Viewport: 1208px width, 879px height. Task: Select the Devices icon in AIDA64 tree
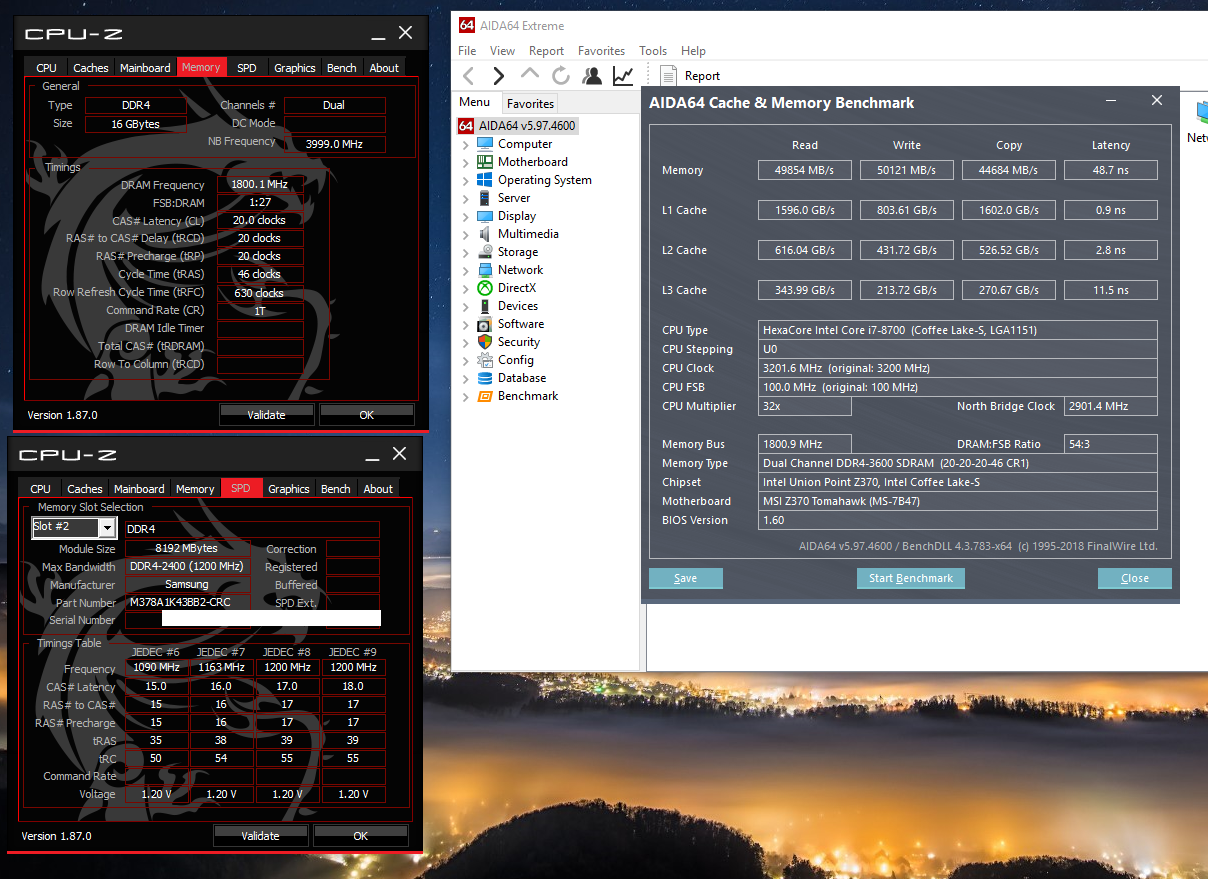pos(484,306)
